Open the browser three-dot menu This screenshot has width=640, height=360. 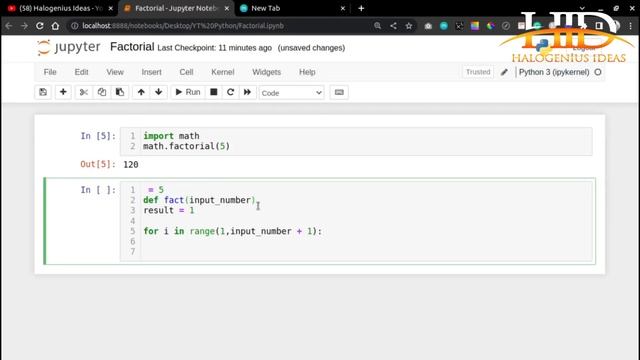pyautogui.click(x=631, y=26)
